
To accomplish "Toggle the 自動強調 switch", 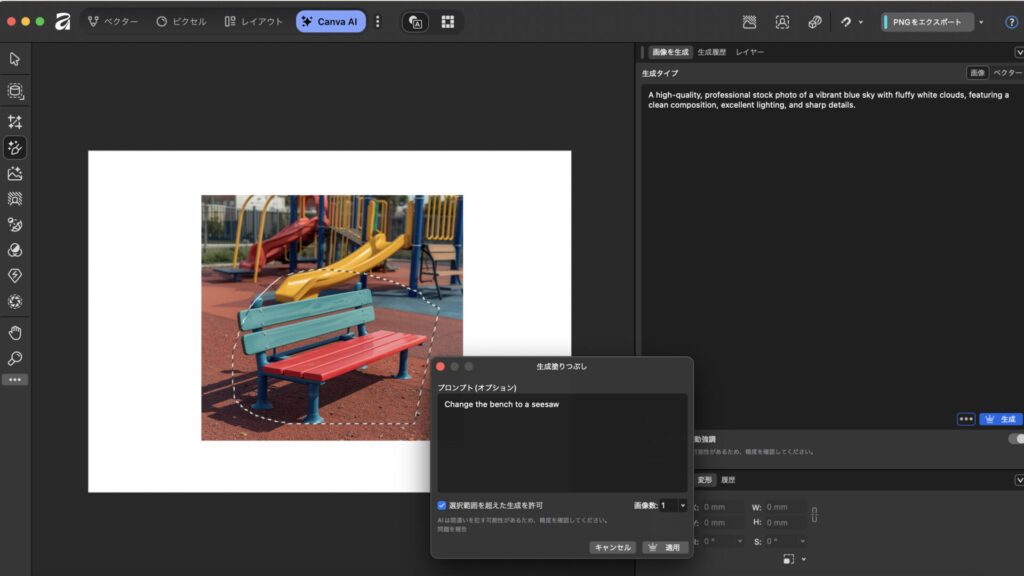I will tap(1015, 439).
